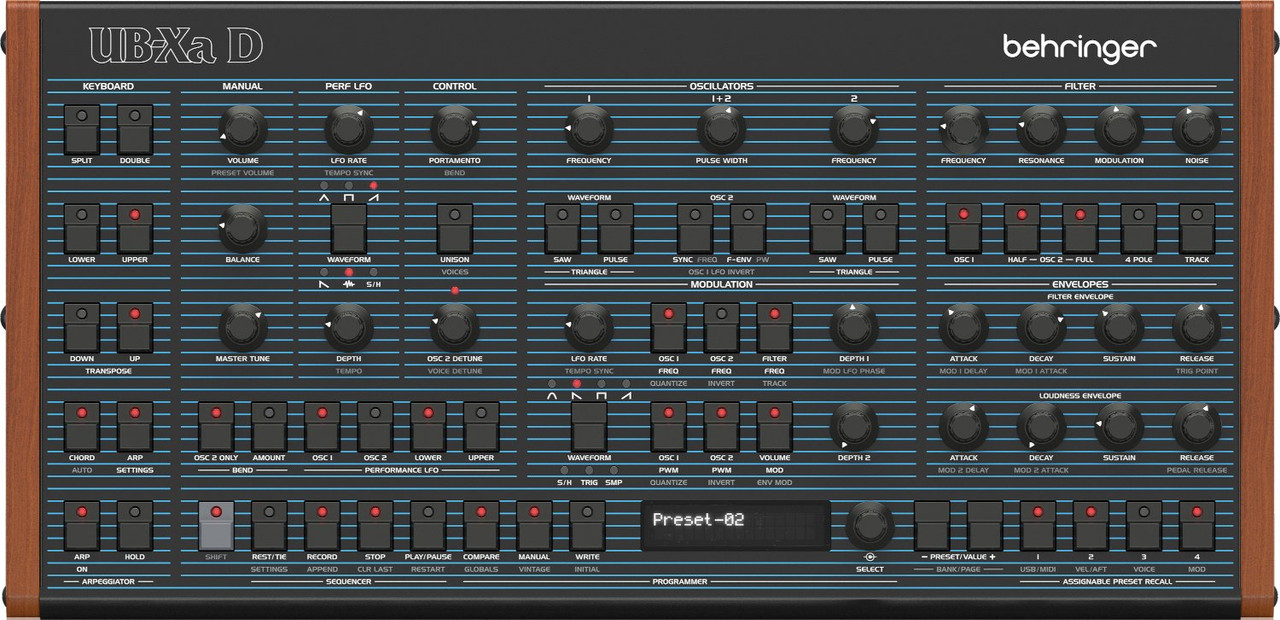The width and height of the screenshot is (1280, 620).
Task: Click the PULSE WIDTH knob
Action: (721, 129)
